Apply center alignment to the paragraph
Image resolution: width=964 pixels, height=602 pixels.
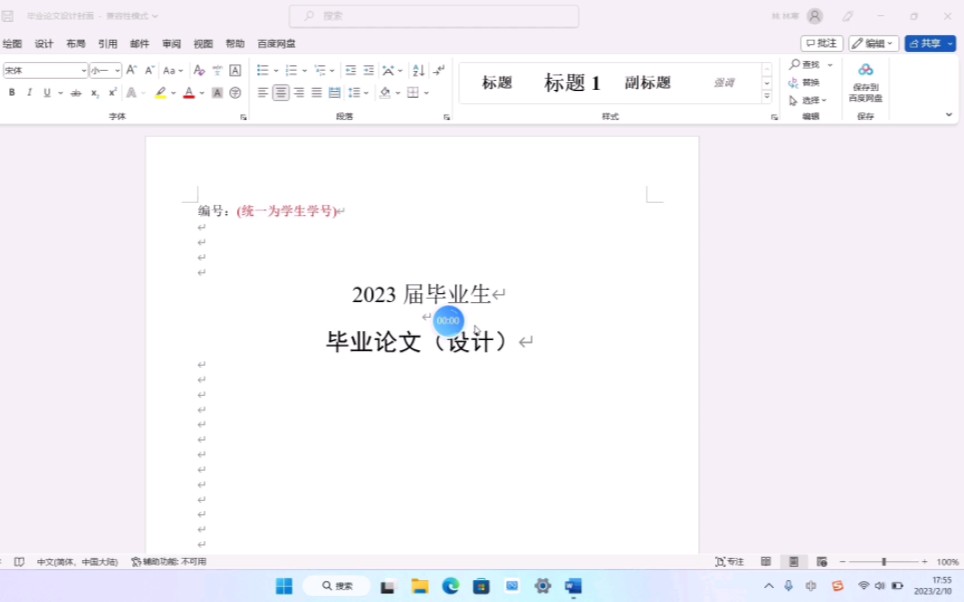(x=281, y=92)
